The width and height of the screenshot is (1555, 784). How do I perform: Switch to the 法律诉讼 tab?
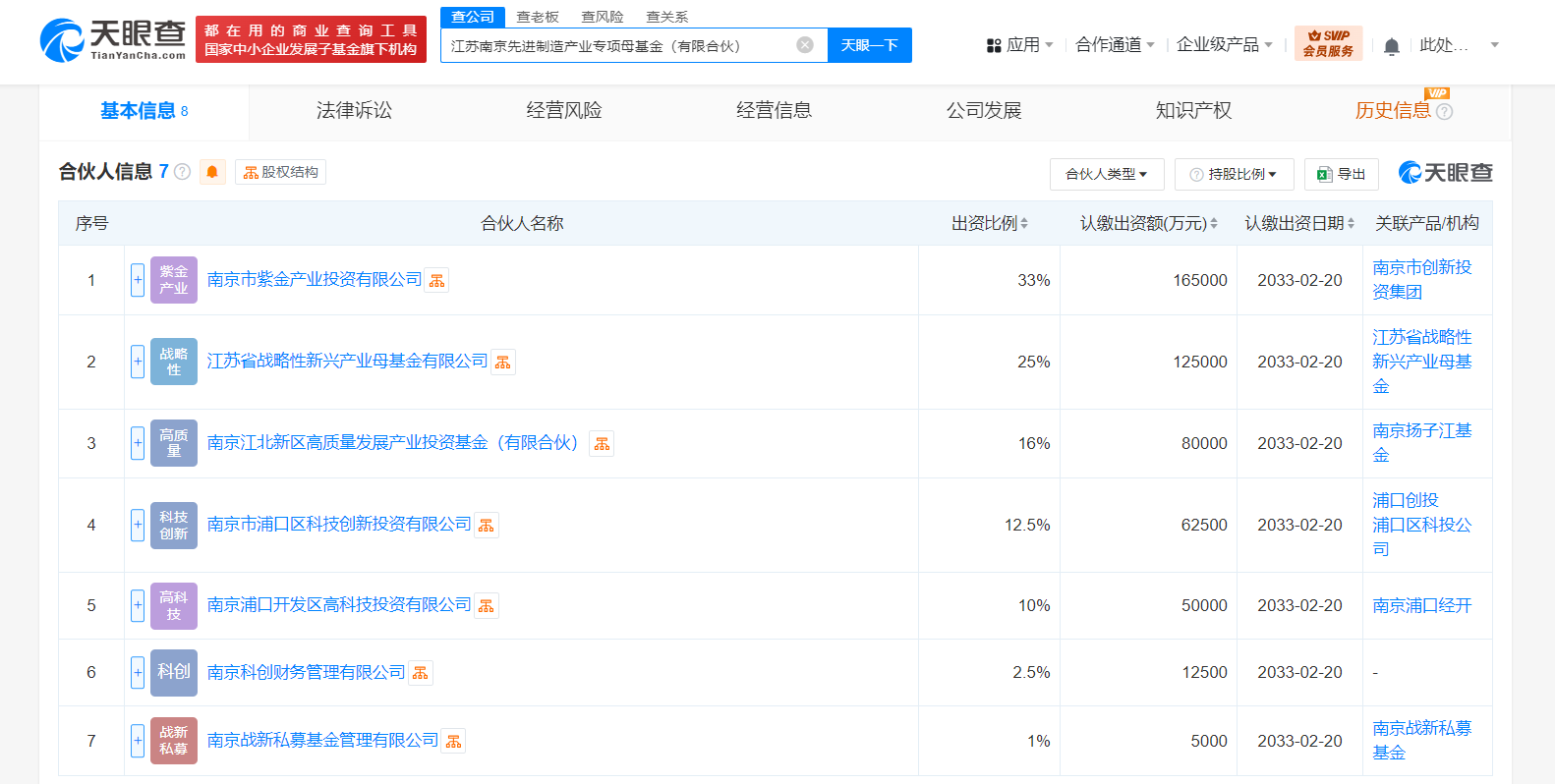tap(354, 111)
